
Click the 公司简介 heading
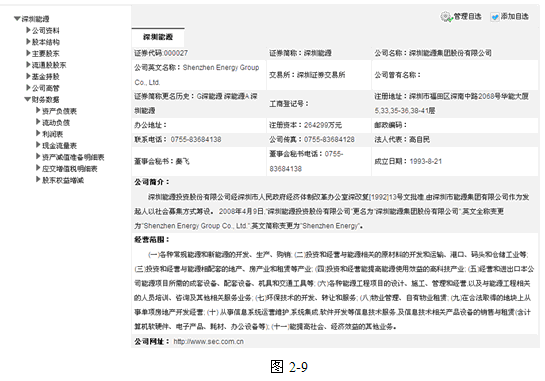[152, 182]
